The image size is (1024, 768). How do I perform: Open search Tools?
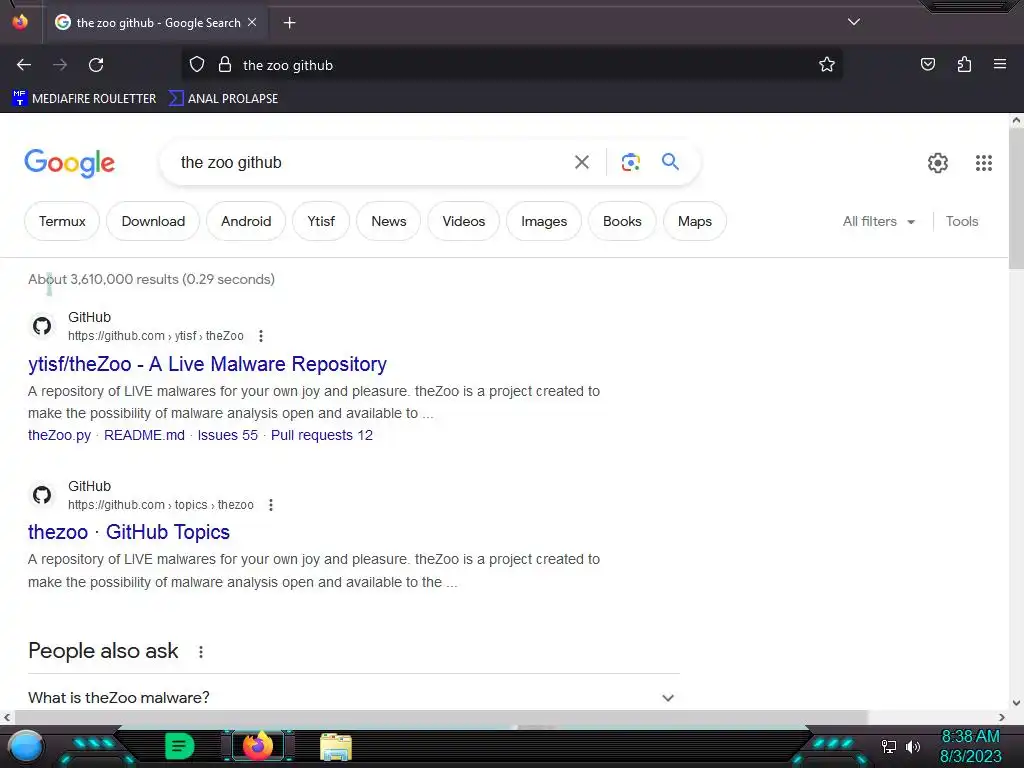tap(962, 221)
